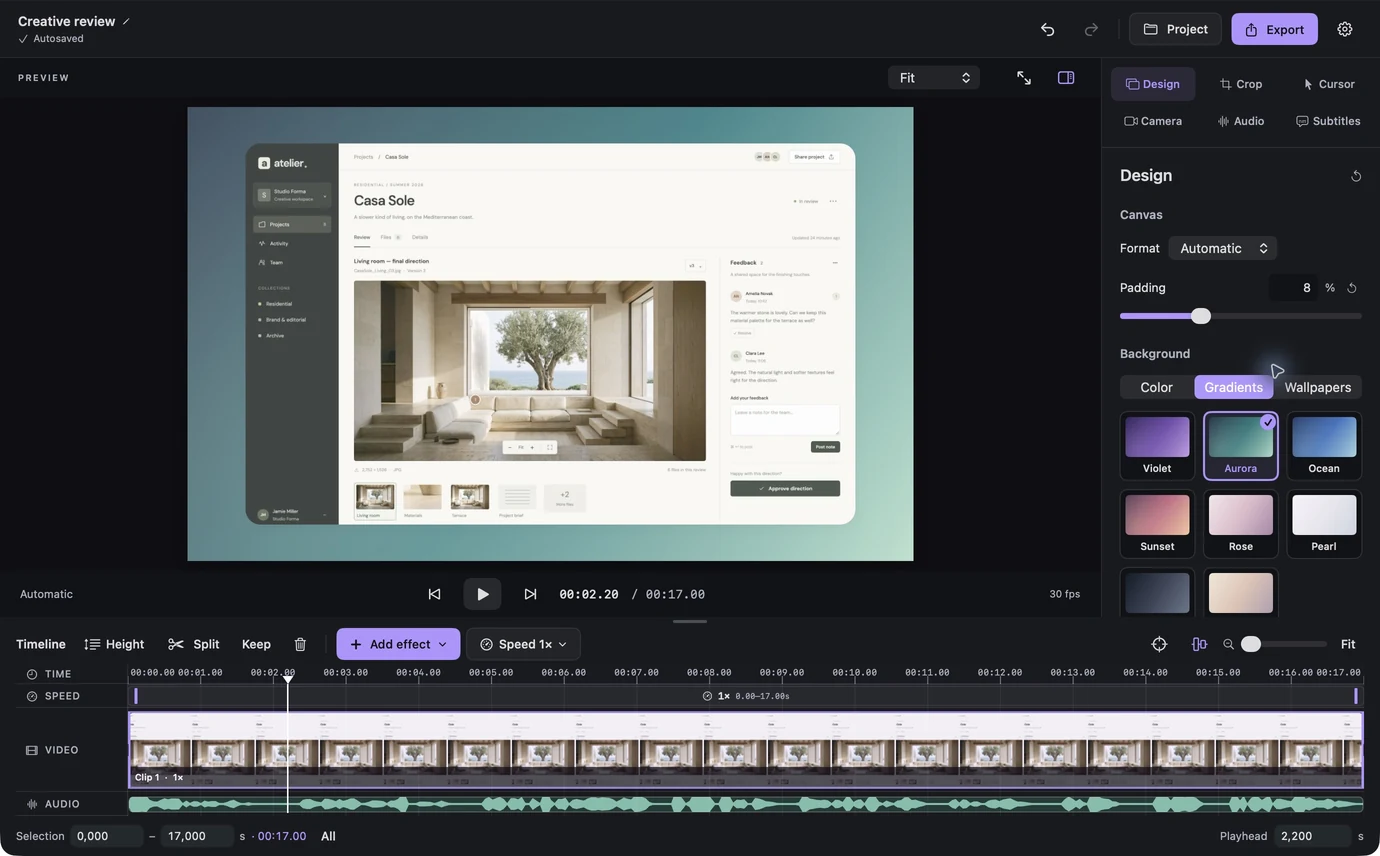Open the Subtitles tab

click(1328, 121)
